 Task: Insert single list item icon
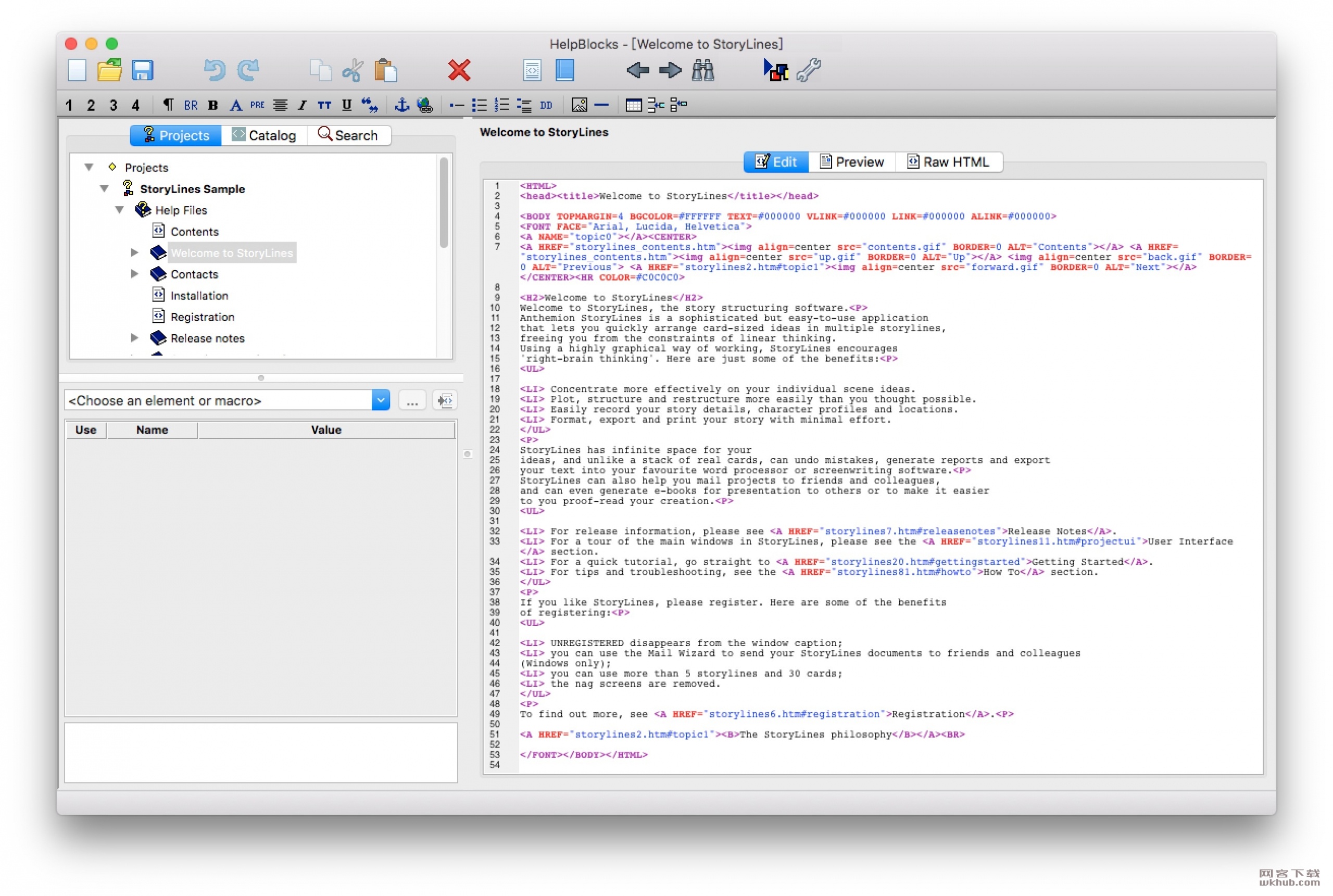[x=457, y=105]
